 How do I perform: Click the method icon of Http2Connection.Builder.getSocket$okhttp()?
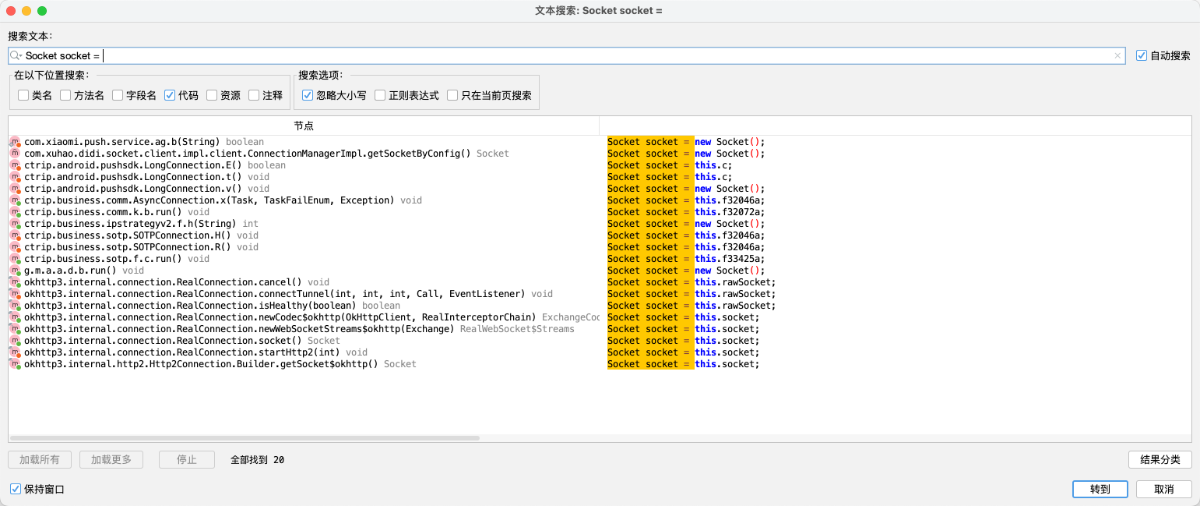pos(15,364)
